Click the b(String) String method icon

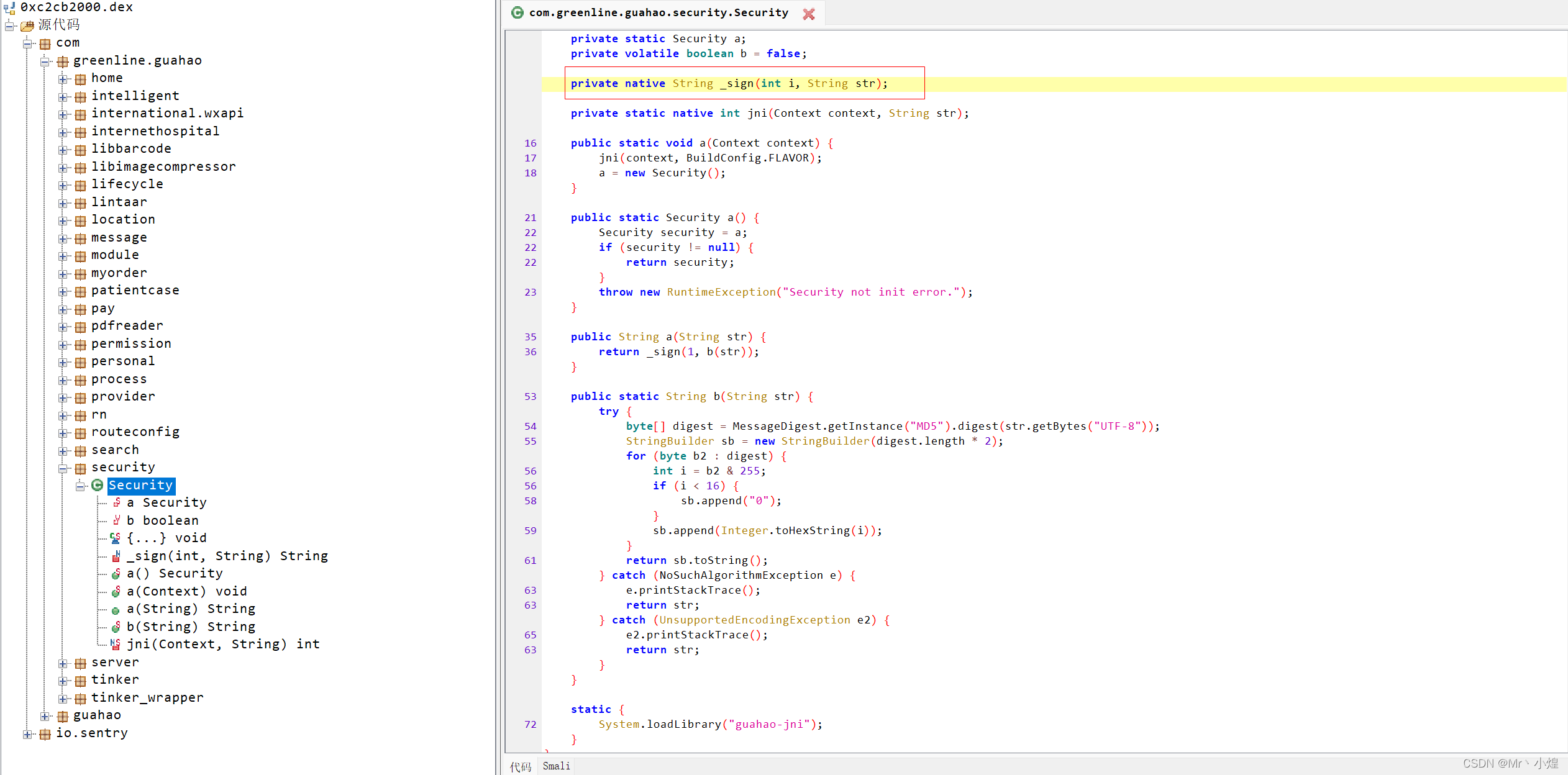tap(116, 627)
